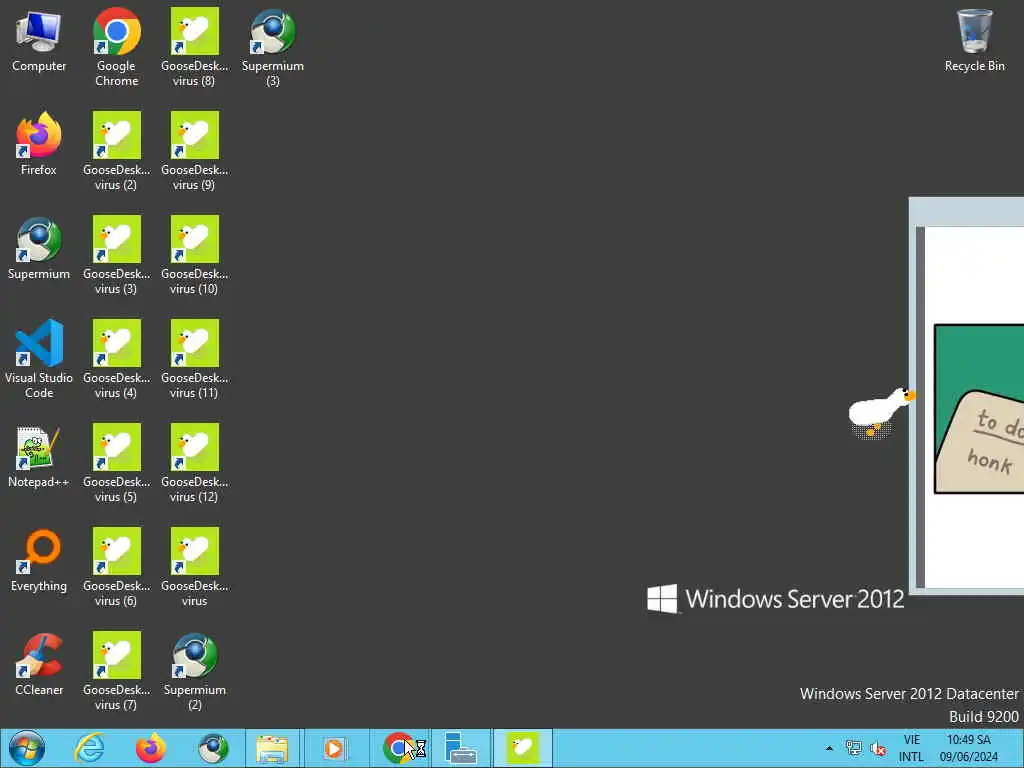1024x768 pixels.
Task: Open the muted volume tray icon
Action: pyautogui.click(x=878, y=748)
